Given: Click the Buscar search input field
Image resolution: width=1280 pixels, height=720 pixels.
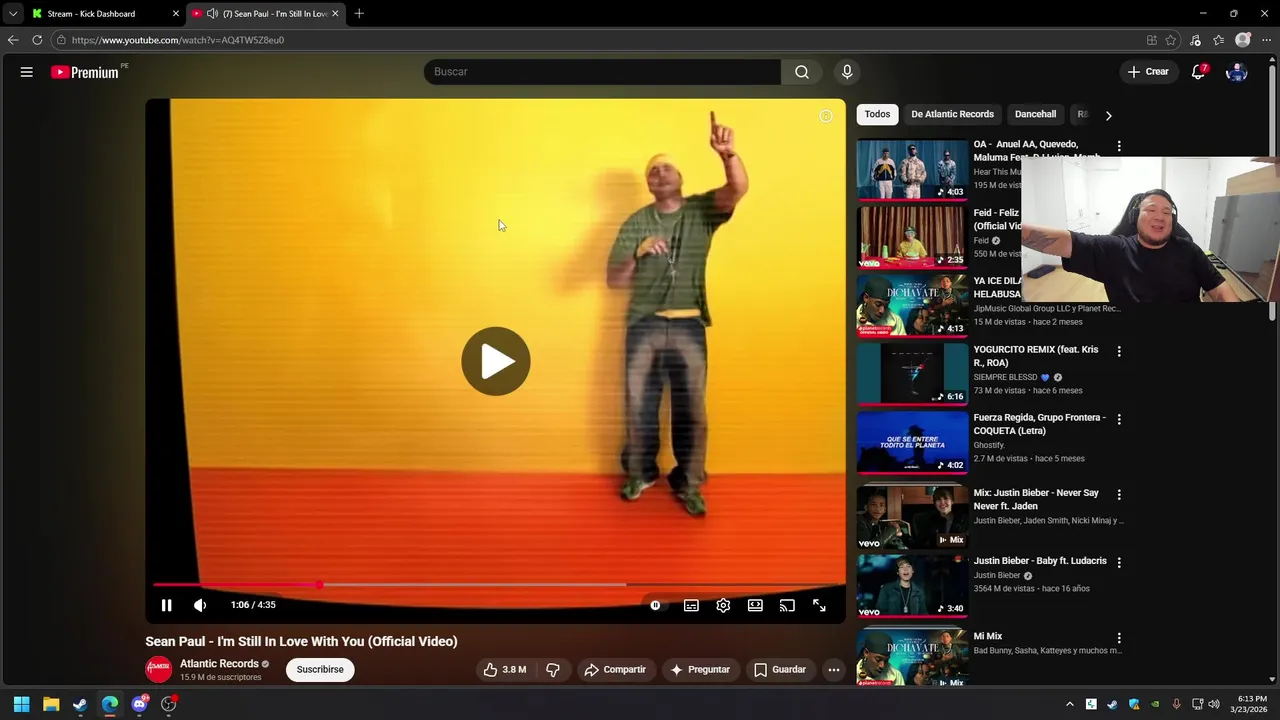Looking at the screenshot, I should [602, 72].
